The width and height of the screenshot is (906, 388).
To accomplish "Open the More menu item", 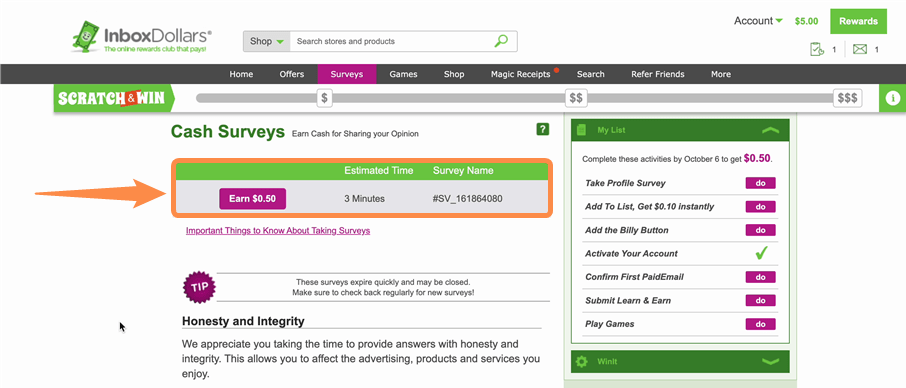I will (721, 74).
